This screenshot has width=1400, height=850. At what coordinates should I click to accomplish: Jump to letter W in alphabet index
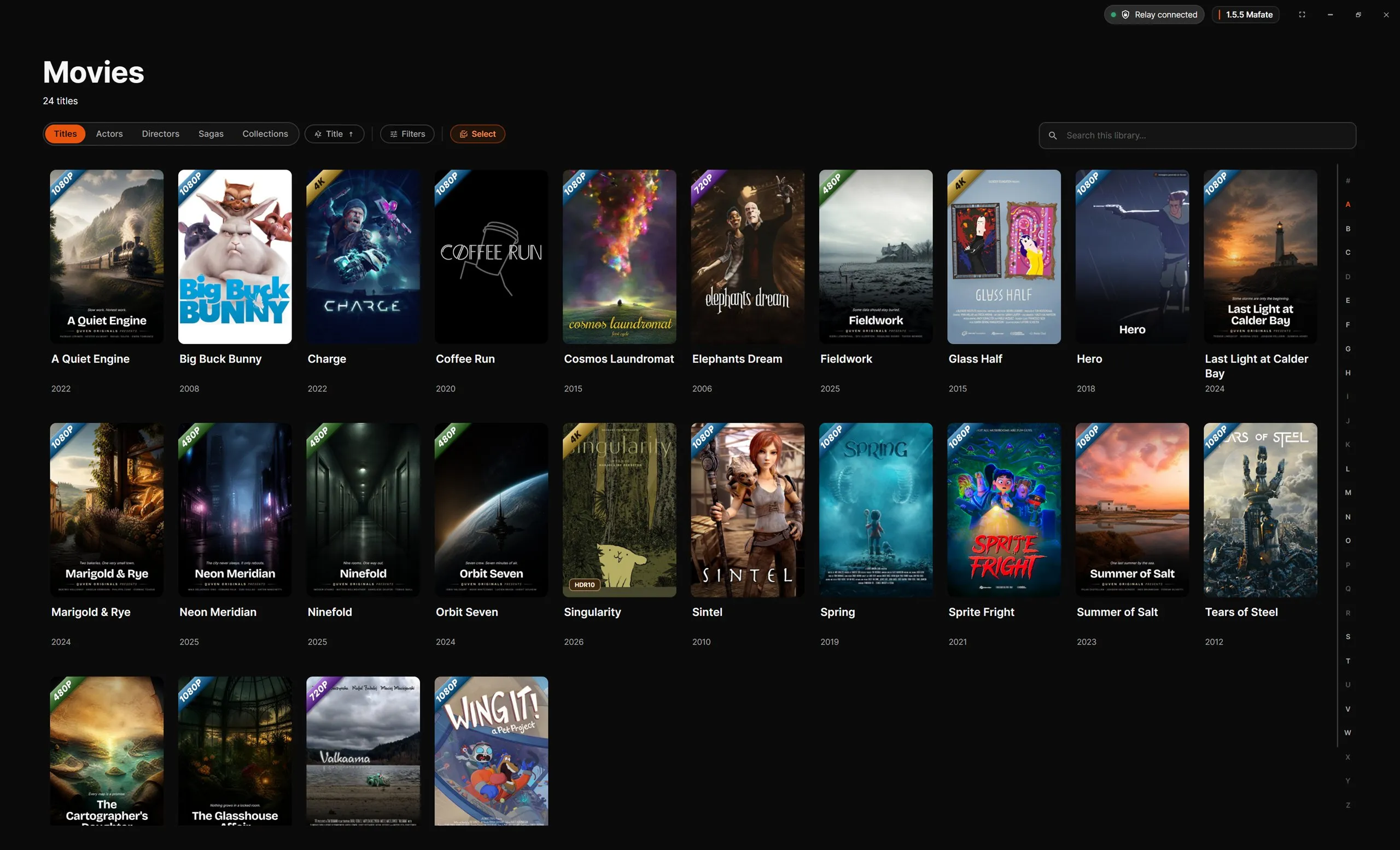1347,733
